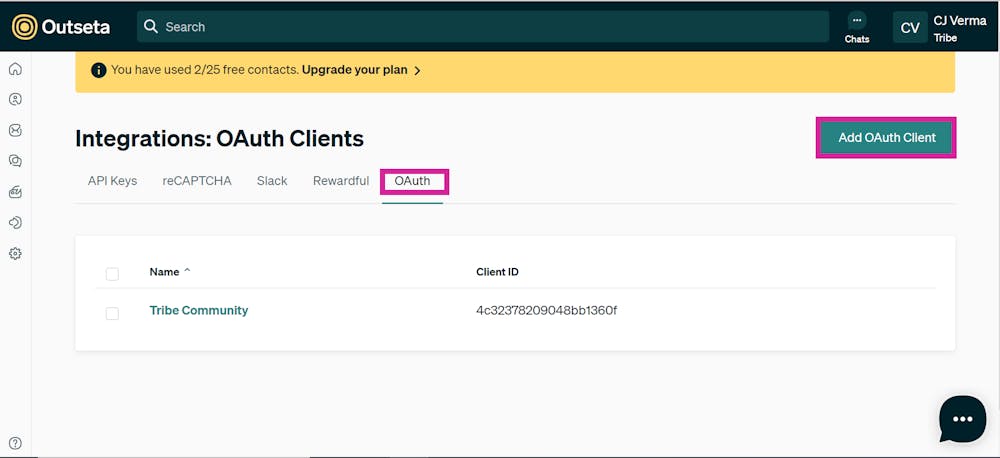Click the help question mark icon

(15, 443)
